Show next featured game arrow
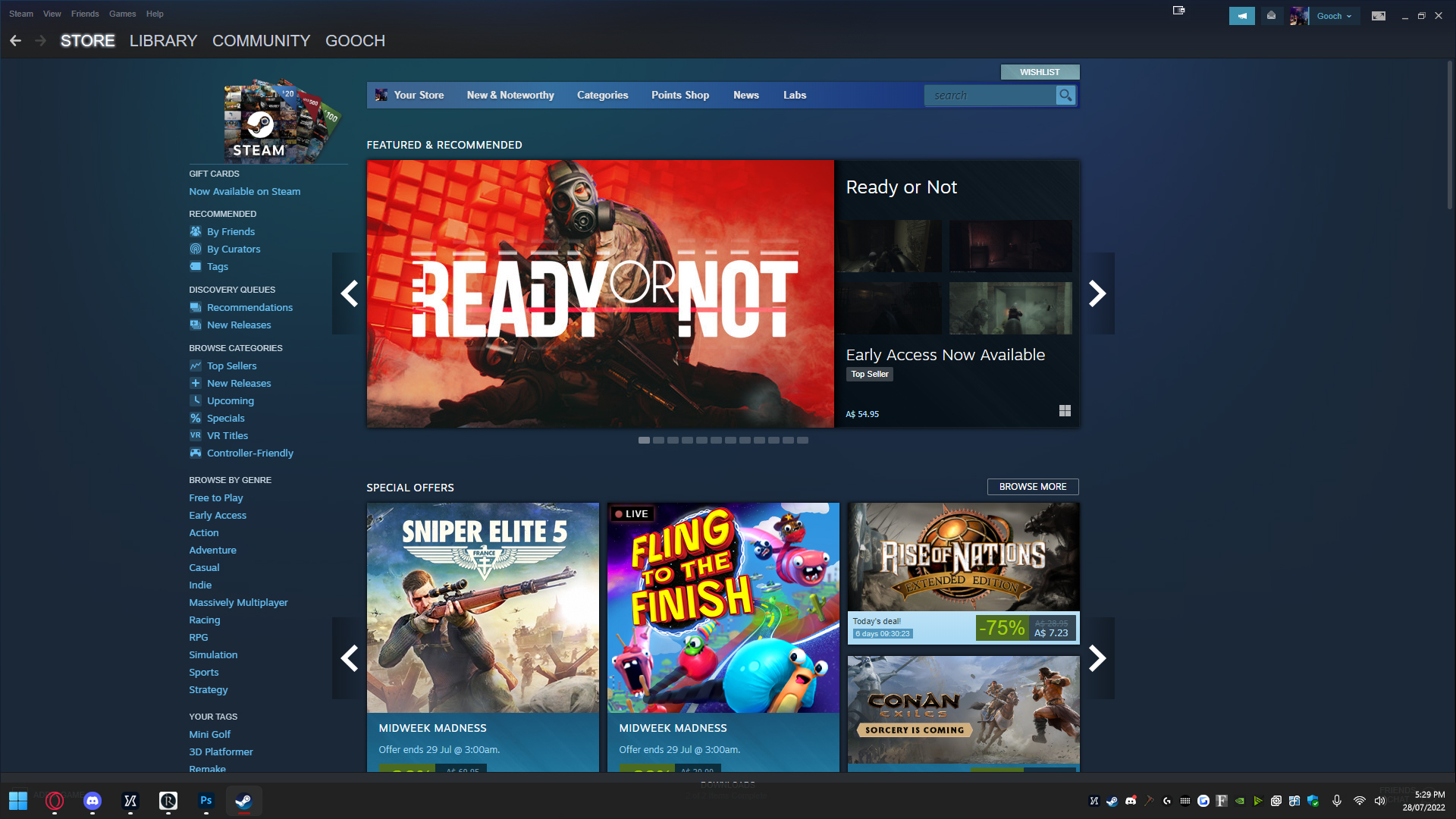Screen dimensions: 1456x819 (x=1097, y=293)
